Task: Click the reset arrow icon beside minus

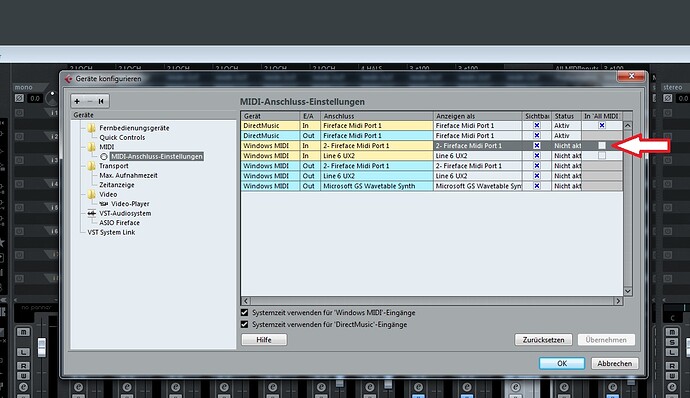Action: pos(101,101)
